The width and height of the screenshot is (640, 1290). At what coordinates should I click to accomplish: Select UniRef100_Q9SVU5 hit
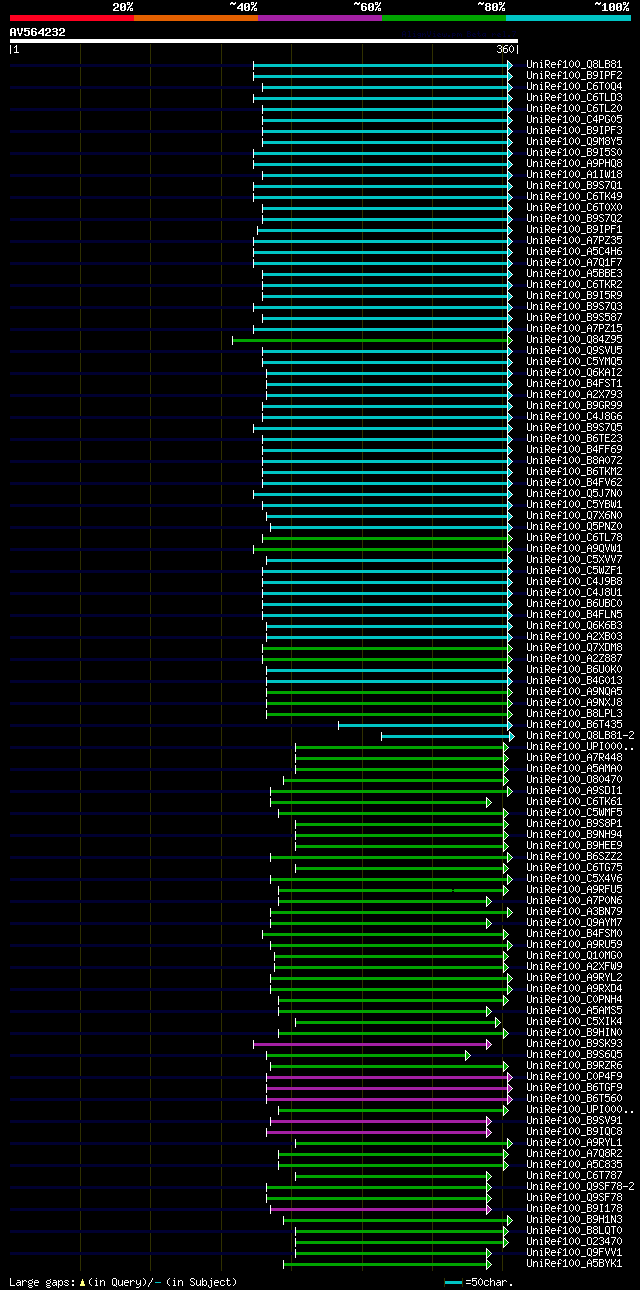574,351
